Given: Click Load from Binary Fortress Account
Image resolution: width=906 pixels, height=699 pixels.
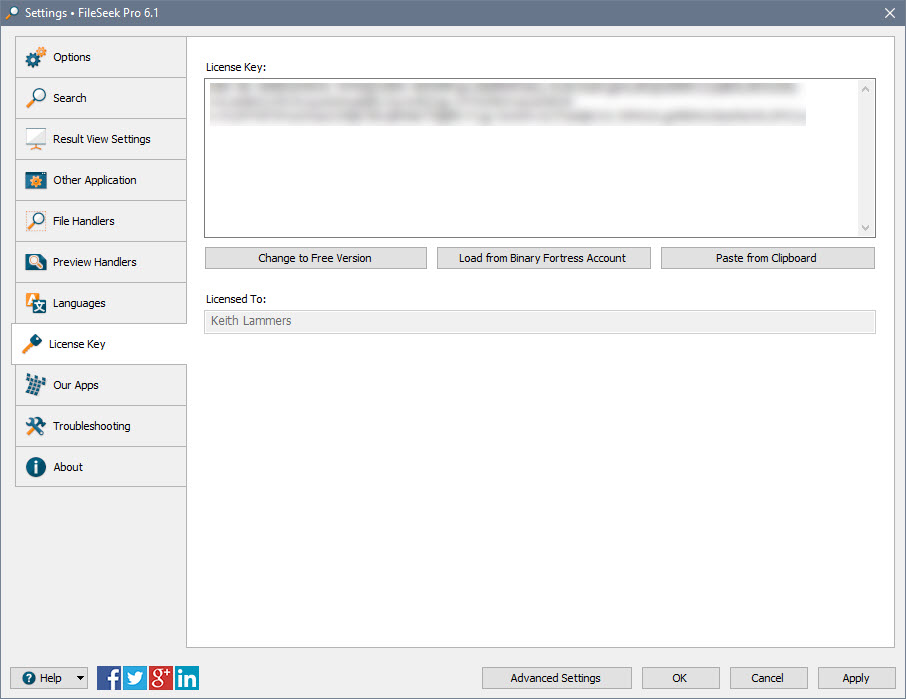Looking at the screenshot, I should (543, 258).
